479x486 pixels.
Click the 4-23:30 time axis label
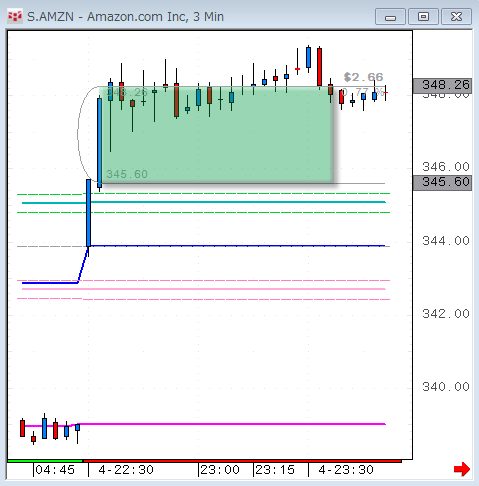click(346, 470)
